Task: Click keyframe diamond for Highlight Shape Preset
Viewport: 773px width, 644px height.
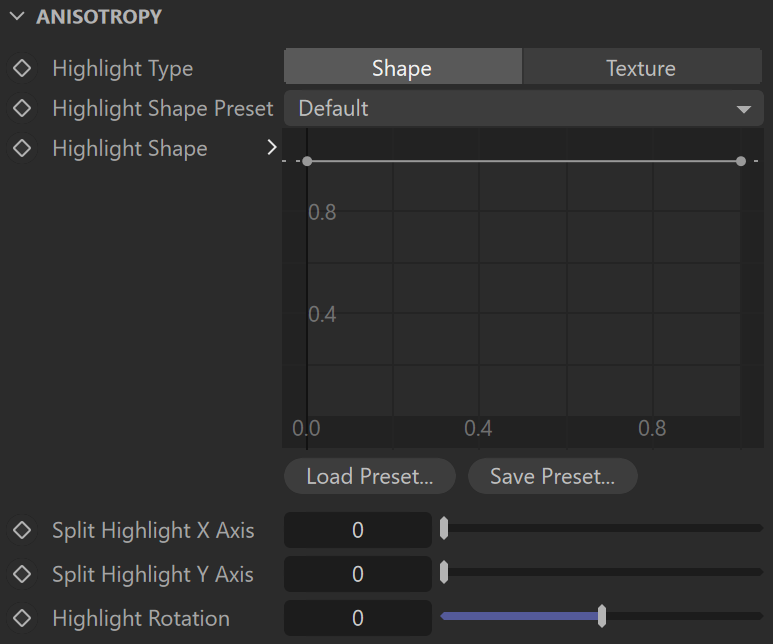Action: click(22, 108)
